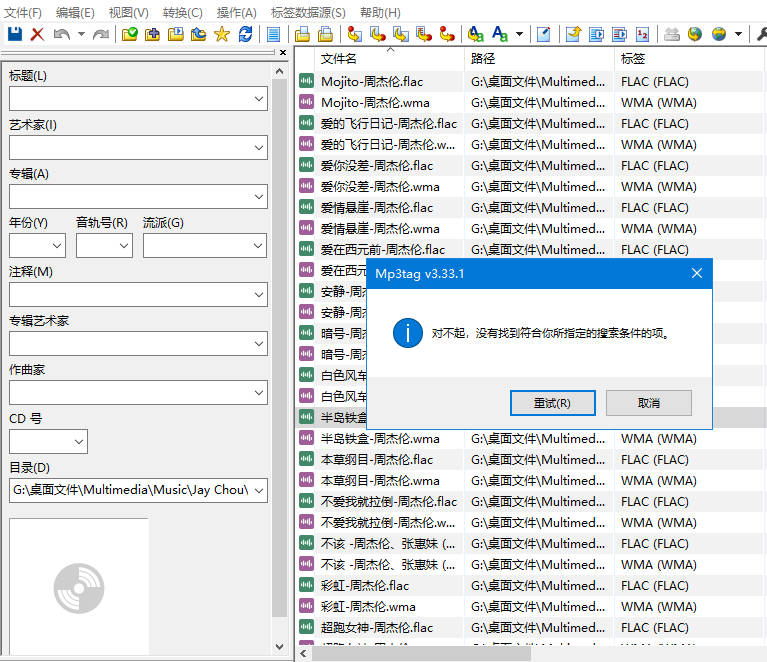This screenshot has width=767, height=662.
Task: Click the blue refresh arrows icon
Action: (x=245, y=34)
